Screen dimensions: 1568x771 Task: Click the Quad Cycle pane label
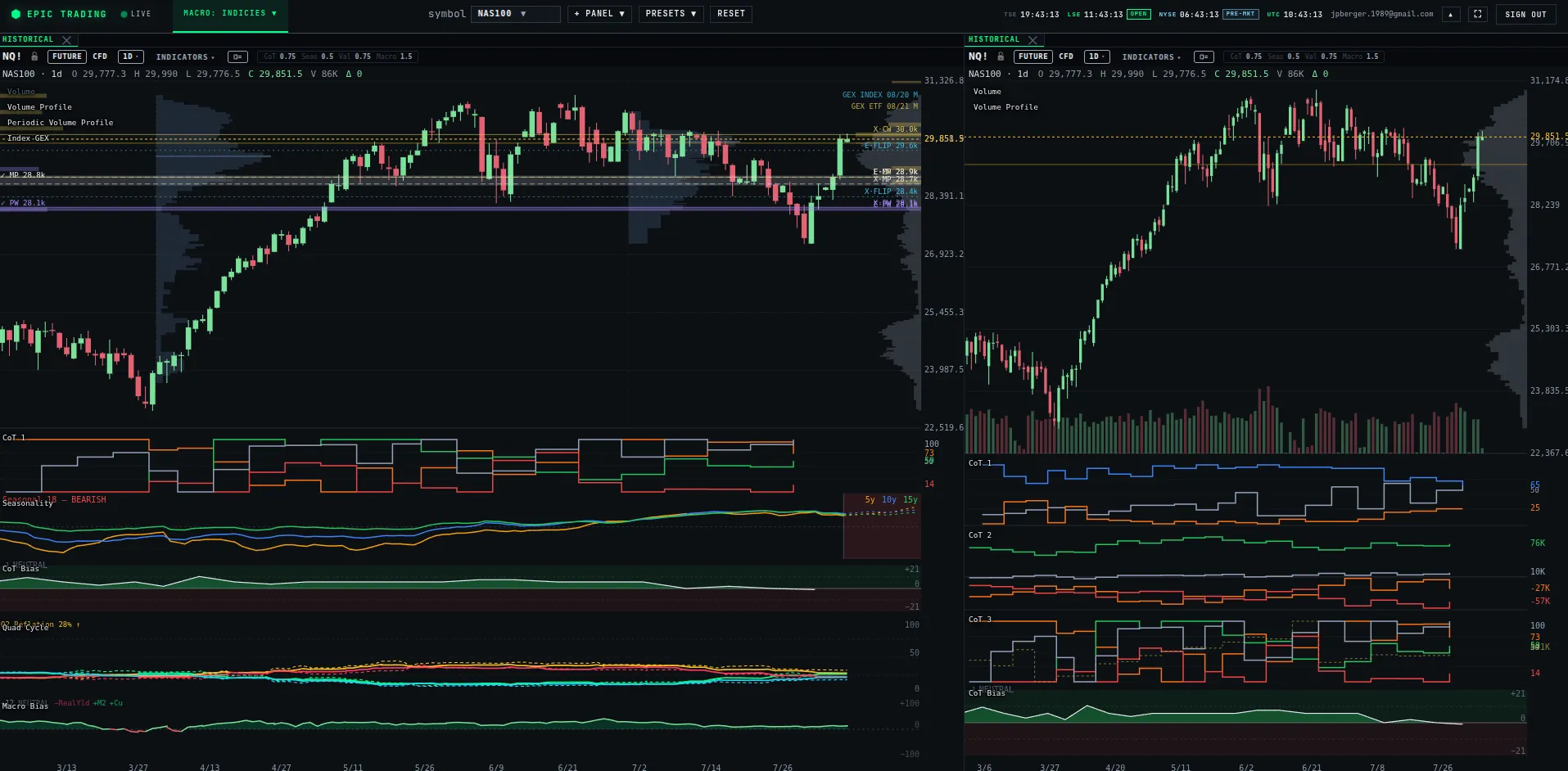pos(25,628)
